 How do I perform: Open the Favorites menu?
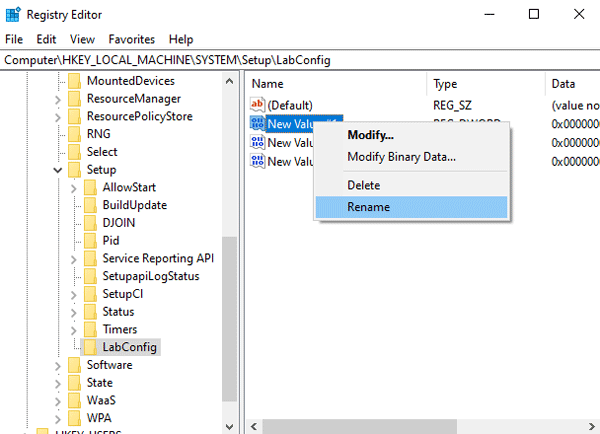(x=132, y=39)
